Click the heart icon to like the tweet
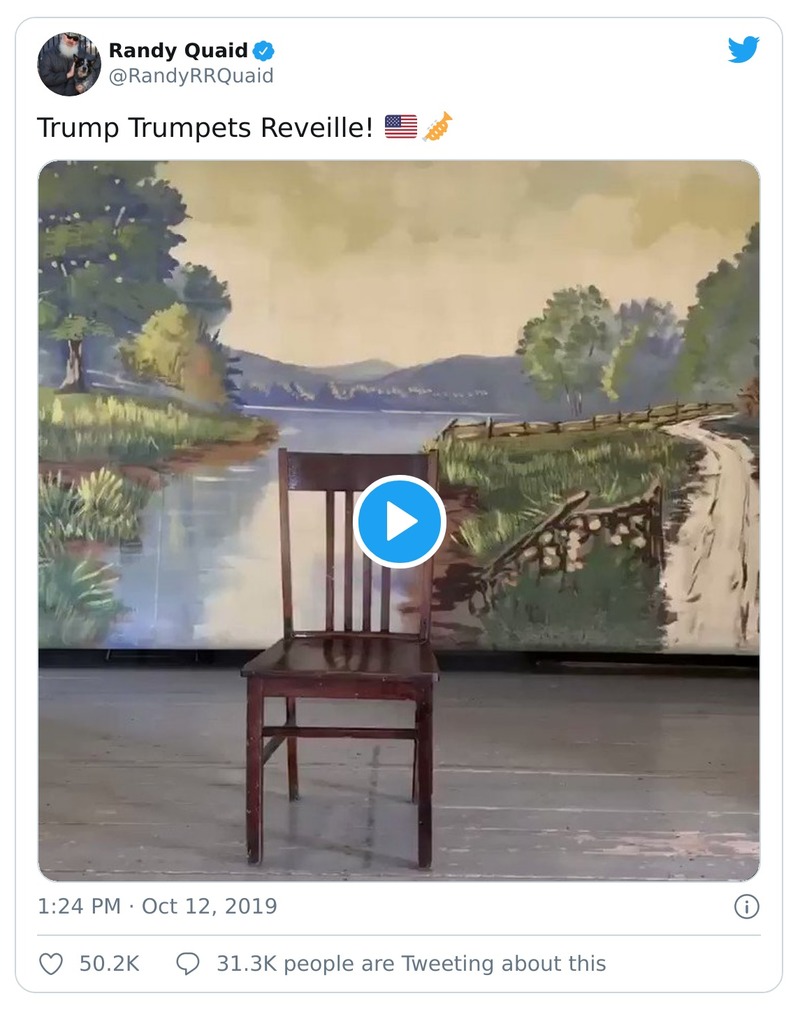 coord(51,963)
